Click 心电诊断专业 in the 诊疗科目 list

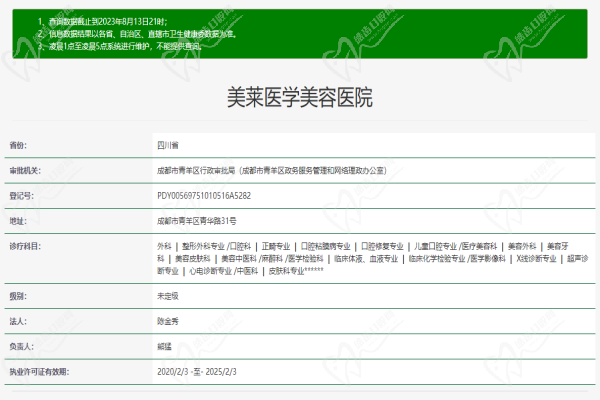coord(210,271)
